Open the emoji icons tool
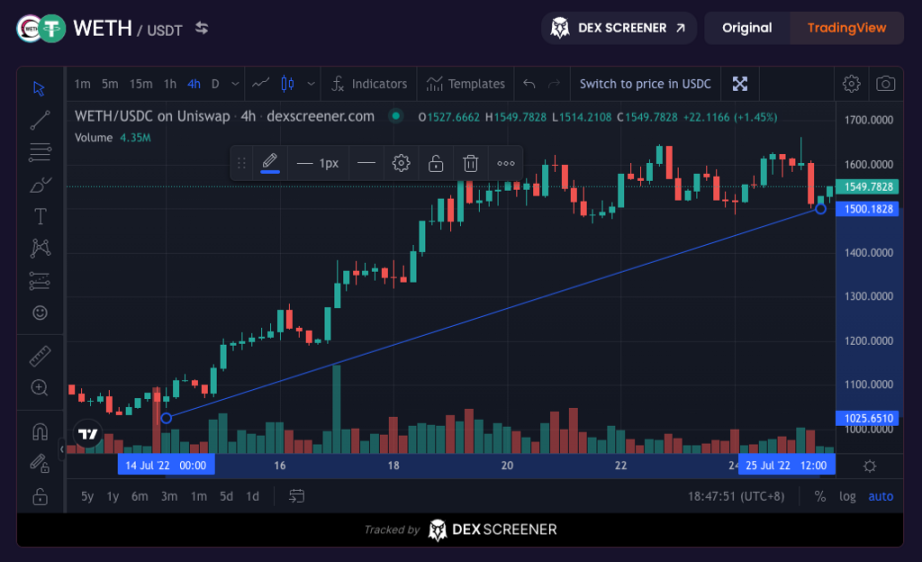Screen dimensions: 922x562 [x=40, y=312]
